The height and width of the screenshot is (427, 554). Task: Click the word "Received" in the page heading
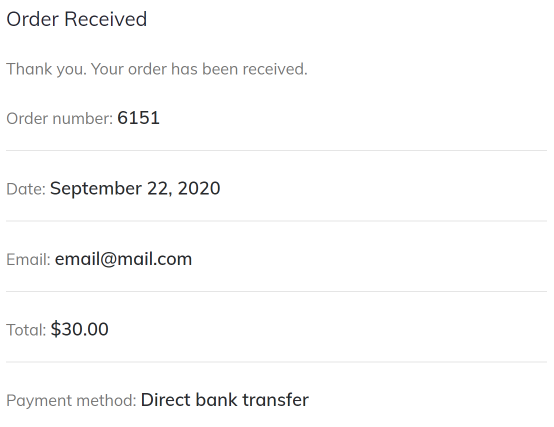coord(105,19)
